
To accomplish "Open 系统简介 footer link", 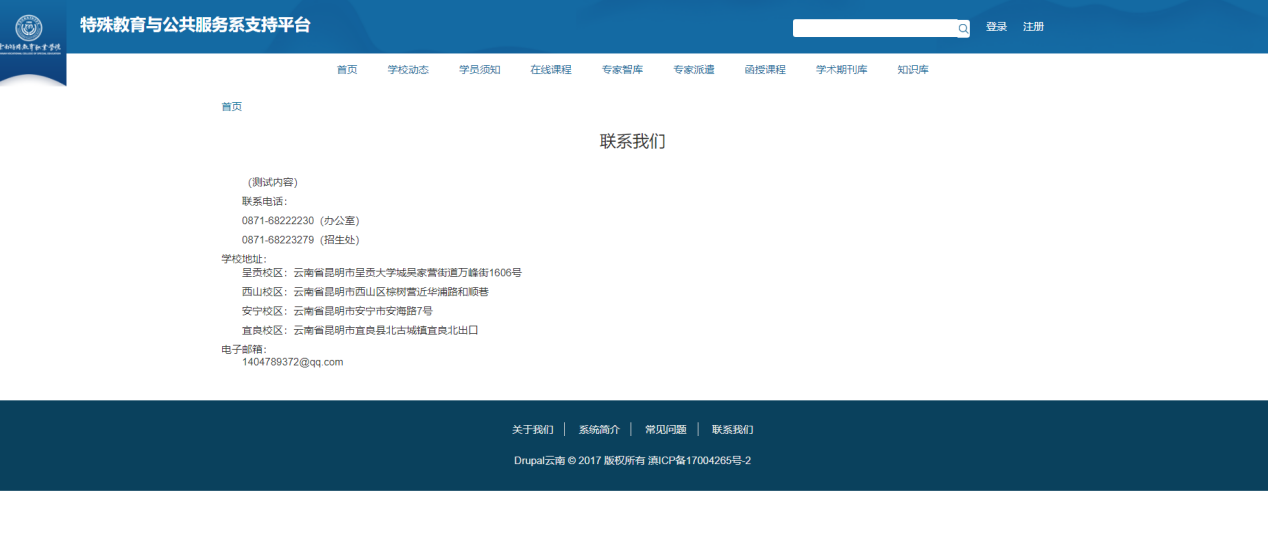I will point(599,430).
